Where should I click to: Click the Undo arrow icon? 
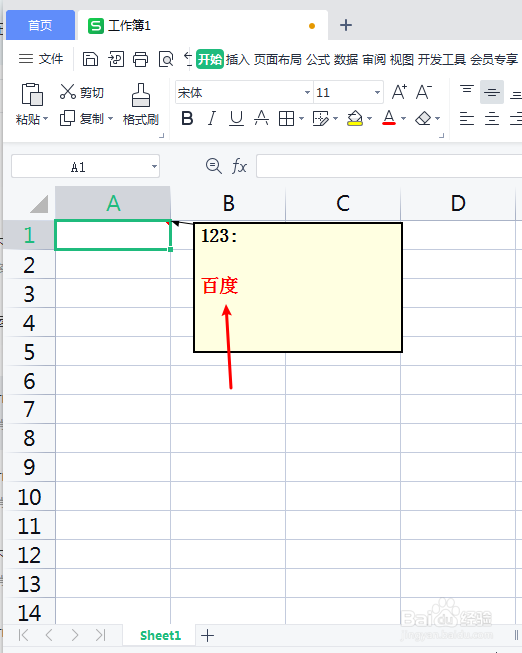[x=188, y=59]
